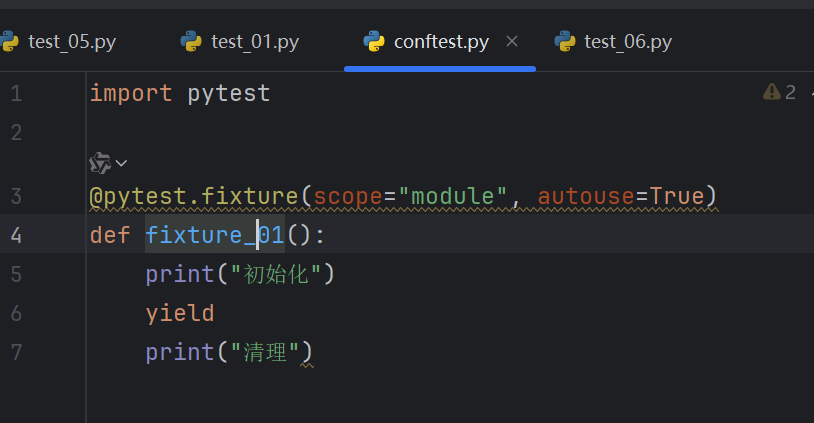Viewport: 814px width, 423px height.
Task: Click the 'print' call on line 5
Action: pyautogui.click(x=180, y=275)
